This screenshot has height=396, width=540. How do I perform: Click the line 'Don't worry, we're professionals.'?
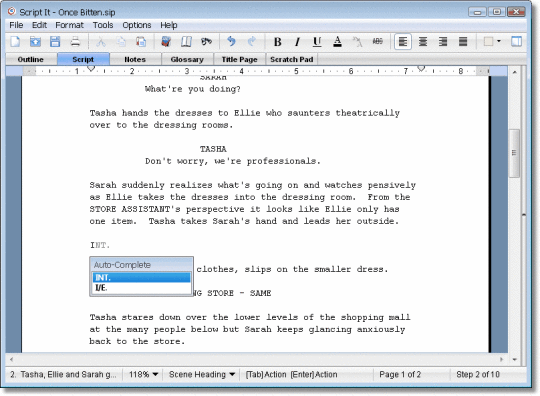[233, 161]
